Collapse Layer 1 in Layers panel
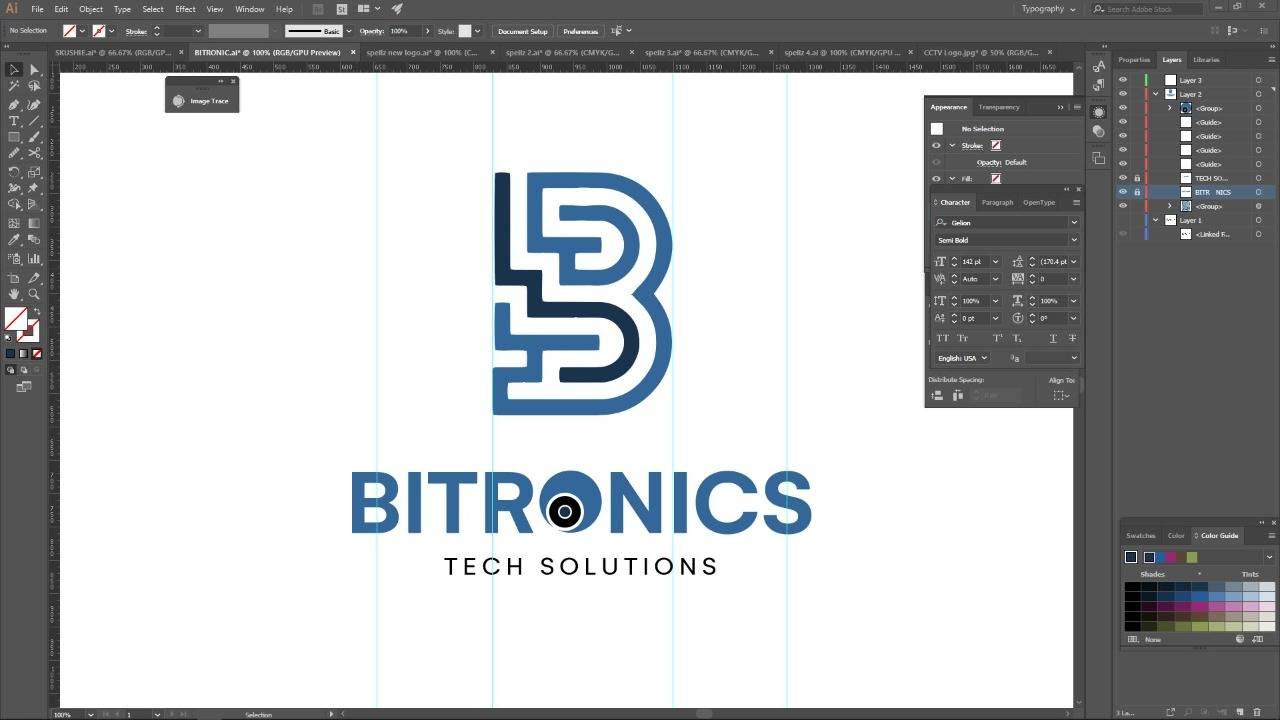The height and width of the screenshot is (720, 1280). [x=1156, y=220]
